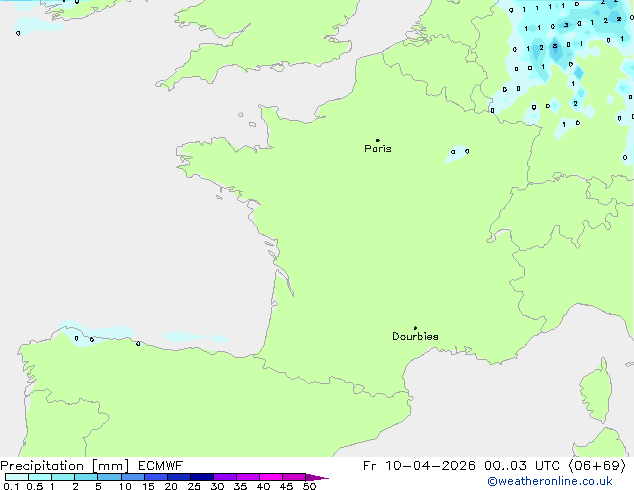Click the (06+69) forecast run text
Screen dimensions: 634x490
[597, 466]
